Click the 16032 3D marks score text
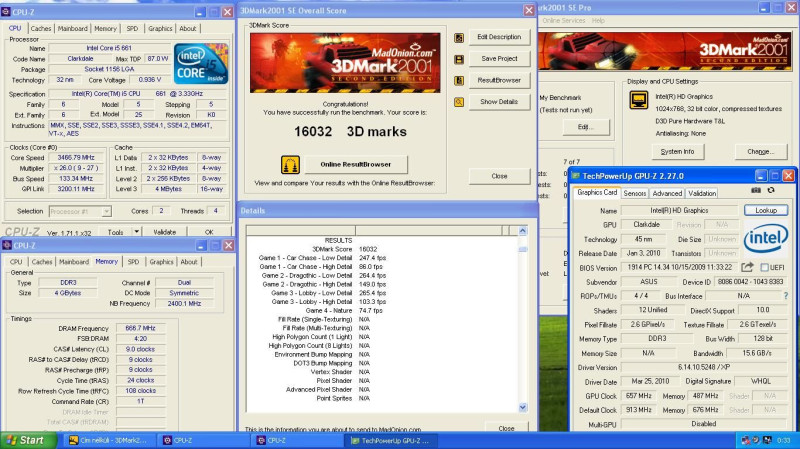The width and height of the screenshot is (800, 449). coord(350,132)
